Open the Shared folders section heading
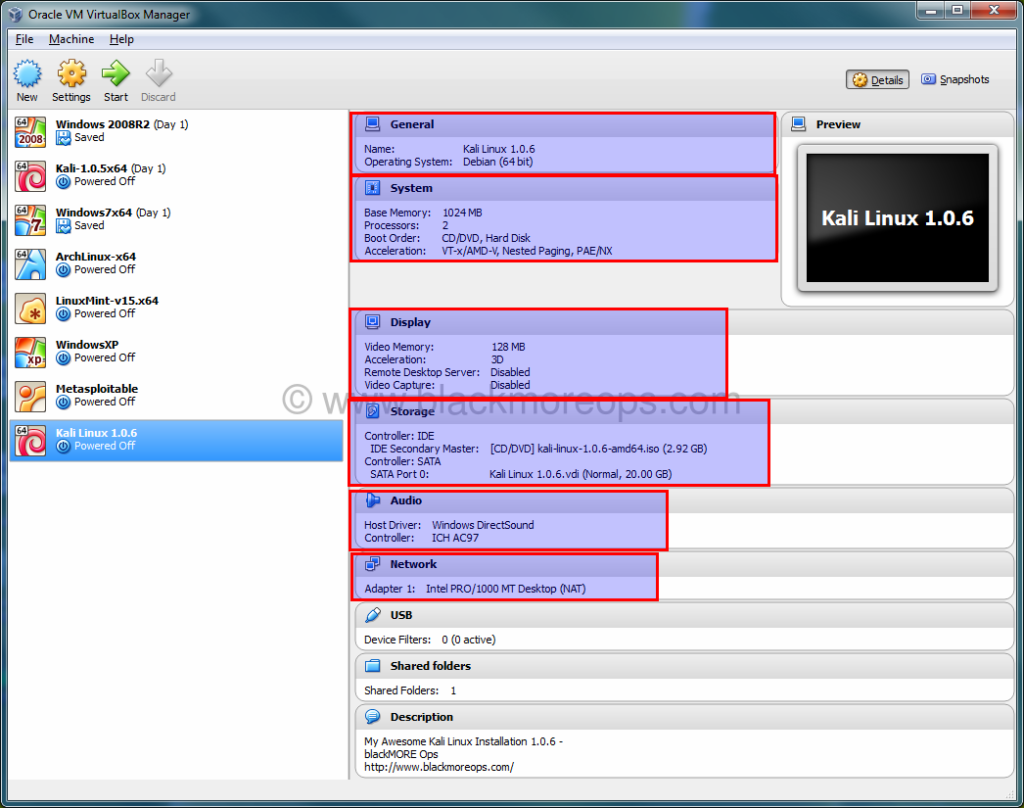 430,666
